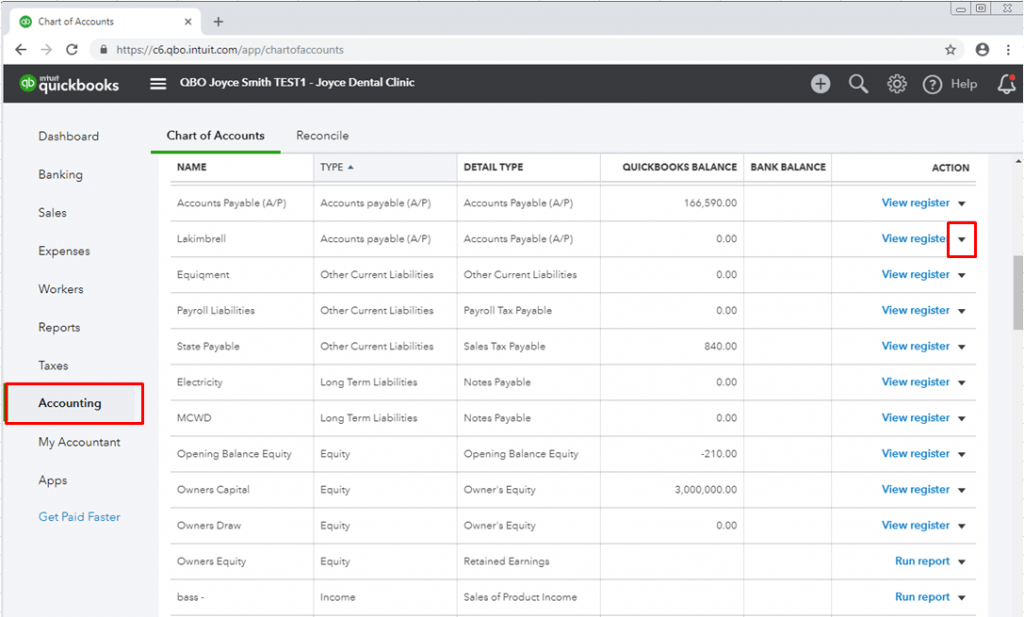Click the -210.00 balance cell
1024x617 pixels.
coord(718,454)
